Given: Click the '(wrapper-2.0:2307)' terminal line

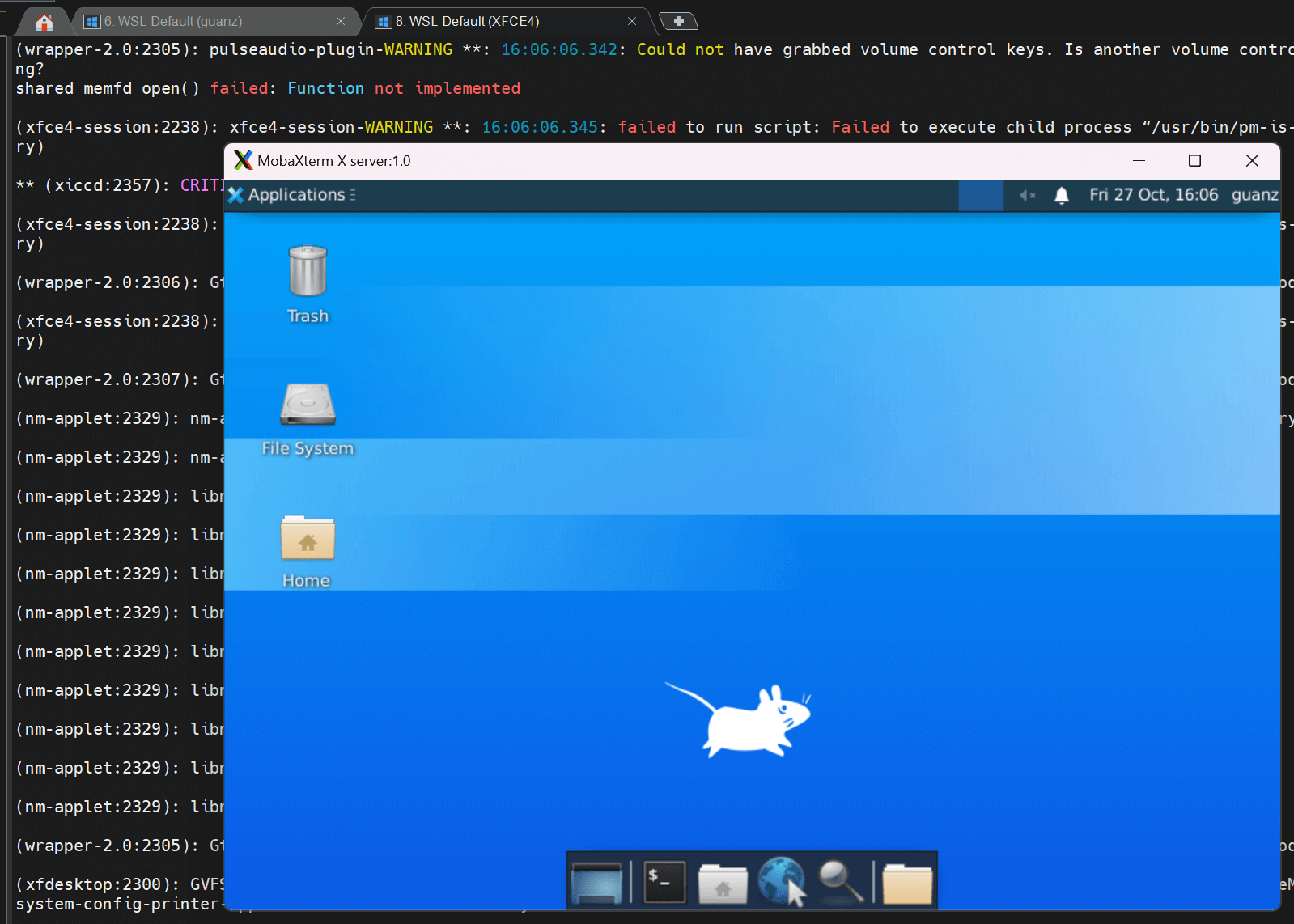Looking at the screenshot, I should click(x=119, y=379).
